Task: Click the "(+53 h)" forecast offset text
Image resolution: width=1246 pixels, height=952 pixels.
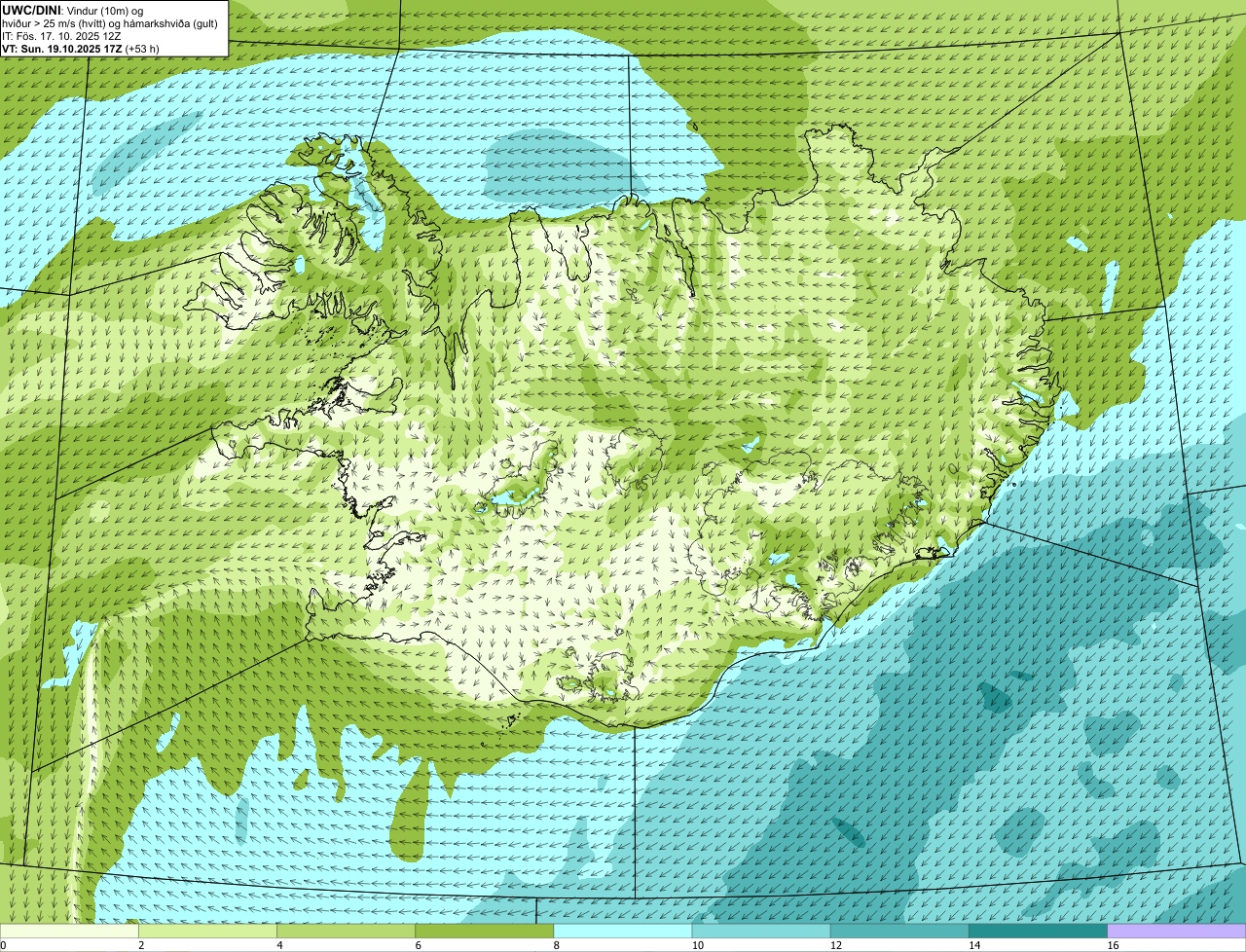Action: [x=142, y=48]
